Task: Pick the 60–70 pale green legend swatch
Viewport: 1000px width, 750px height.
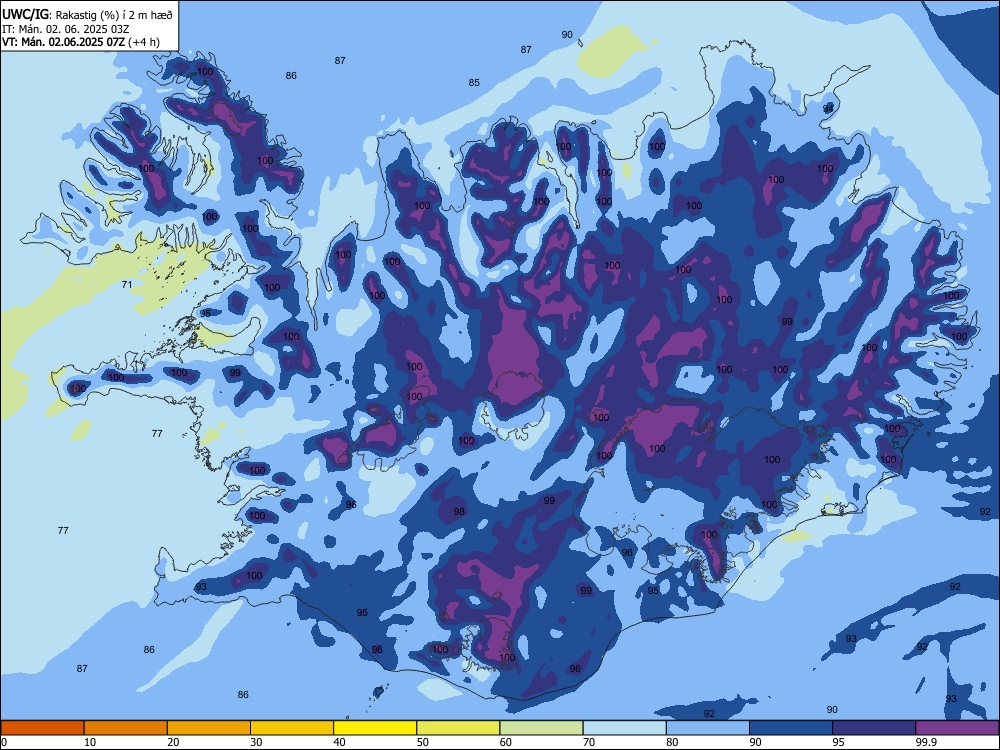Action: click(x=541, y=728)
